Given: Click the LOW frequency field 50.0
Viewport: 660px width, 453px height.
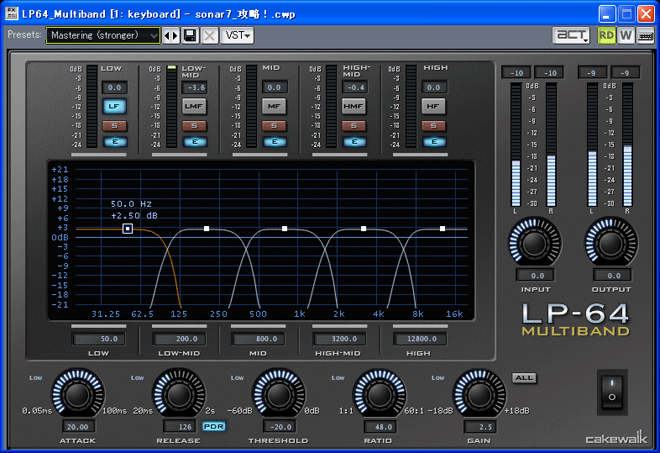Looking at the screenshot, I should (99, 339).
